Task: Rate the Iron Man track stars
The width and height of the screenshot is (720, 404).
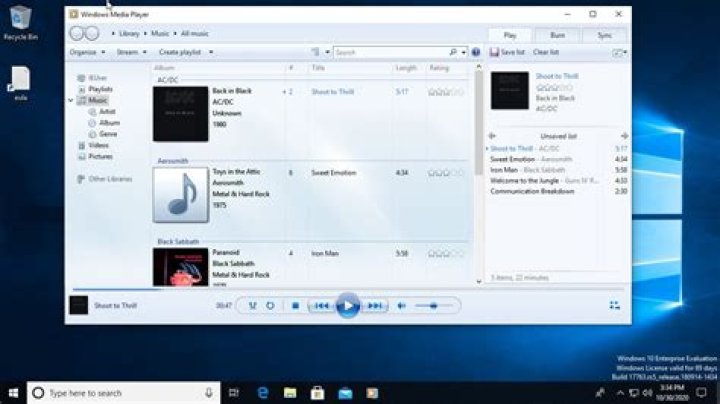Action: point(445,253)
